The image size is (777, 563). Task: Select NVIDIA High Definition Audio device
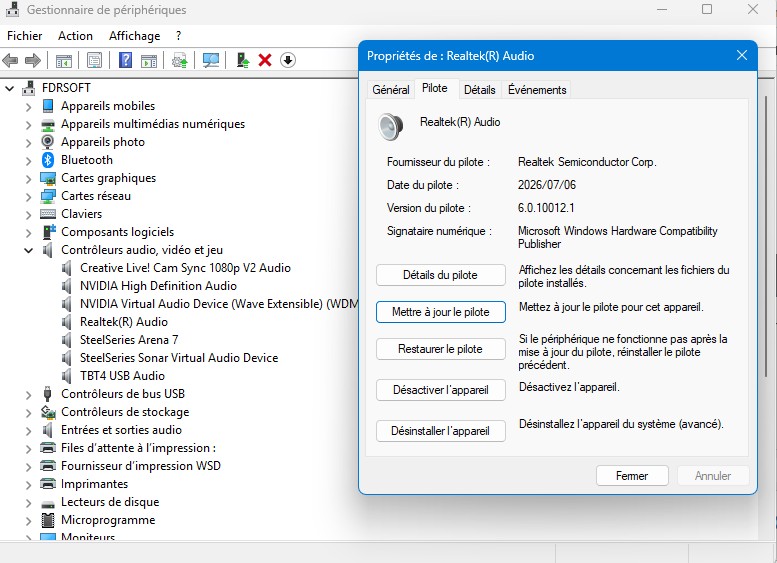(x=158, y=286)
